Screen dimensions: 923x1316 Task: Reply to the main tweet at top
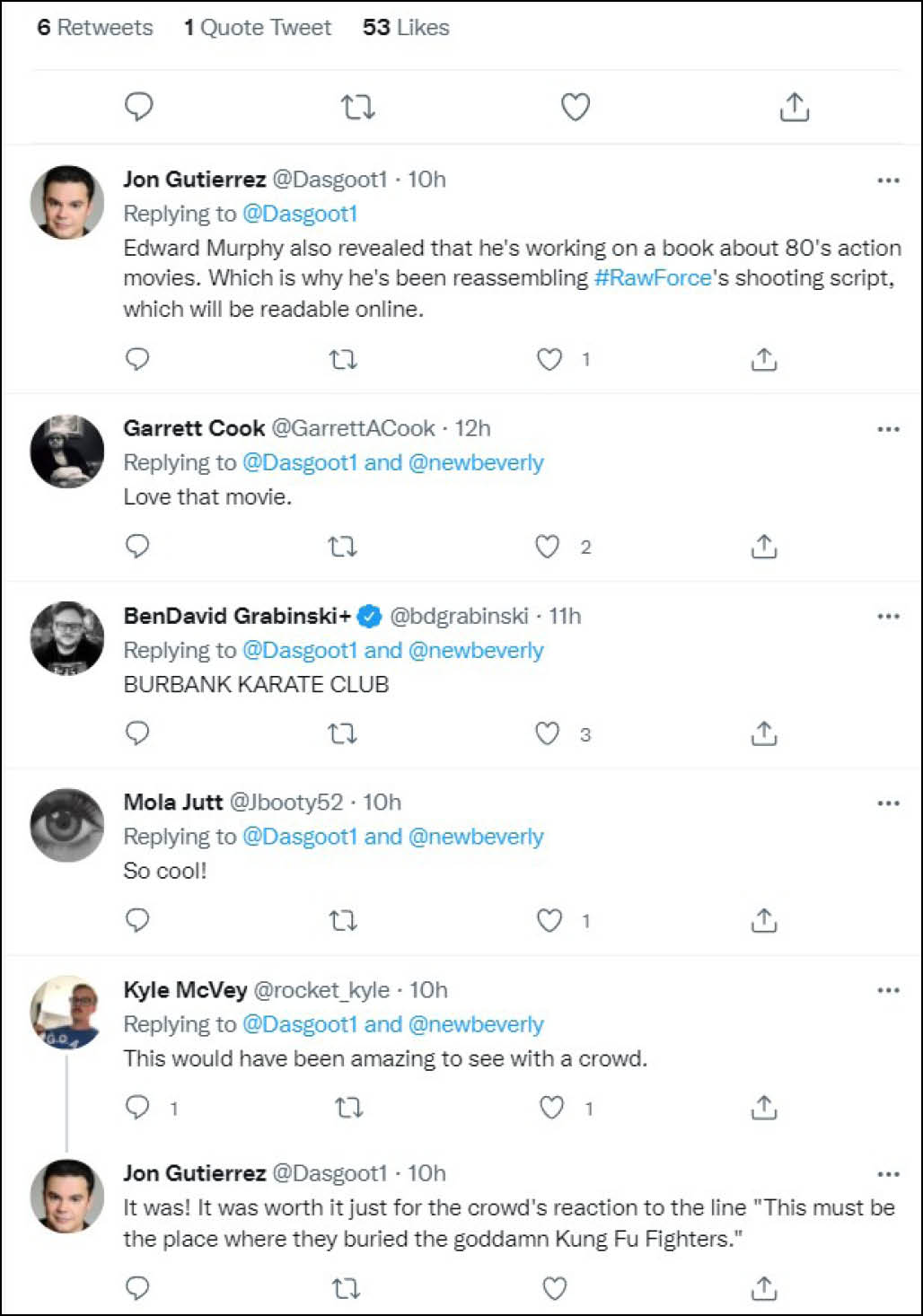(138, 108)
